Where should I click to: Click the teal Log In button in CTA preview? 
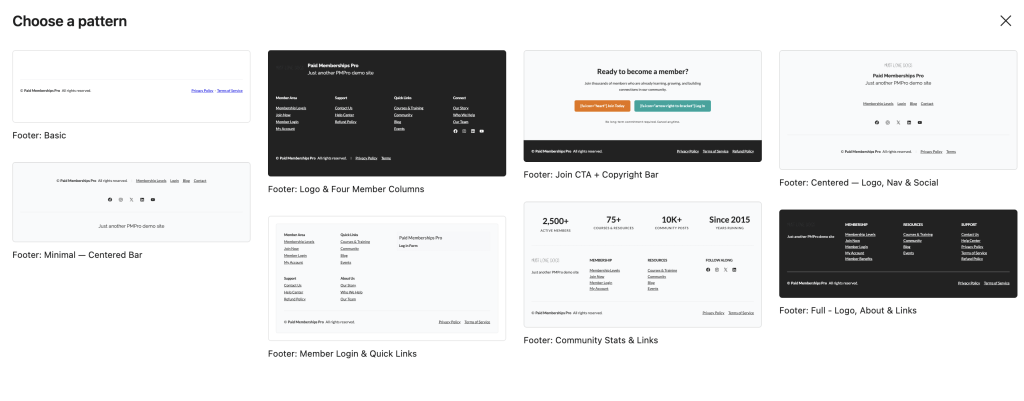(x=672, y=105)
